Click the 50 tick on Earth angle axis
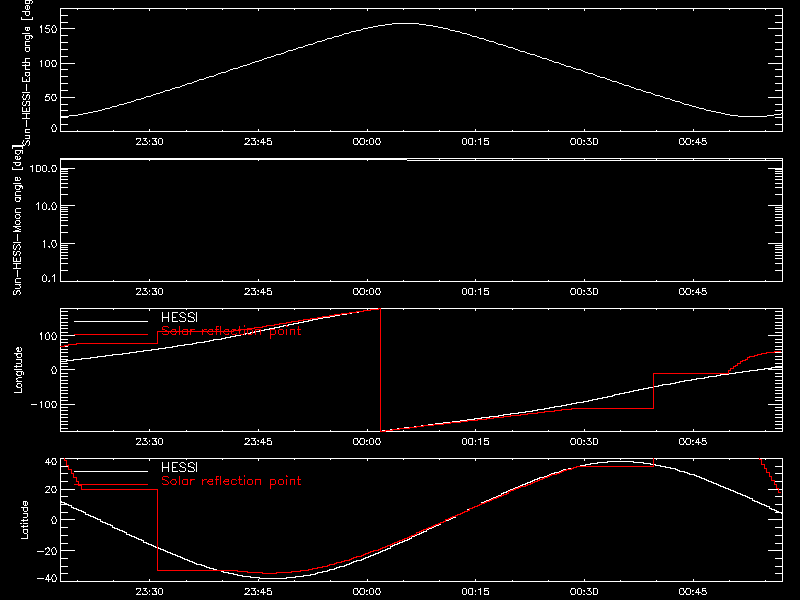 point(51,97)
